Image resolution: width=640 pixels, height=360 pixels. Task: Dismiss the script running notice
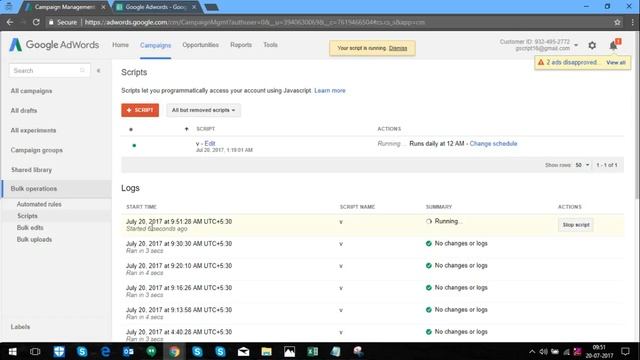(398, 48)
